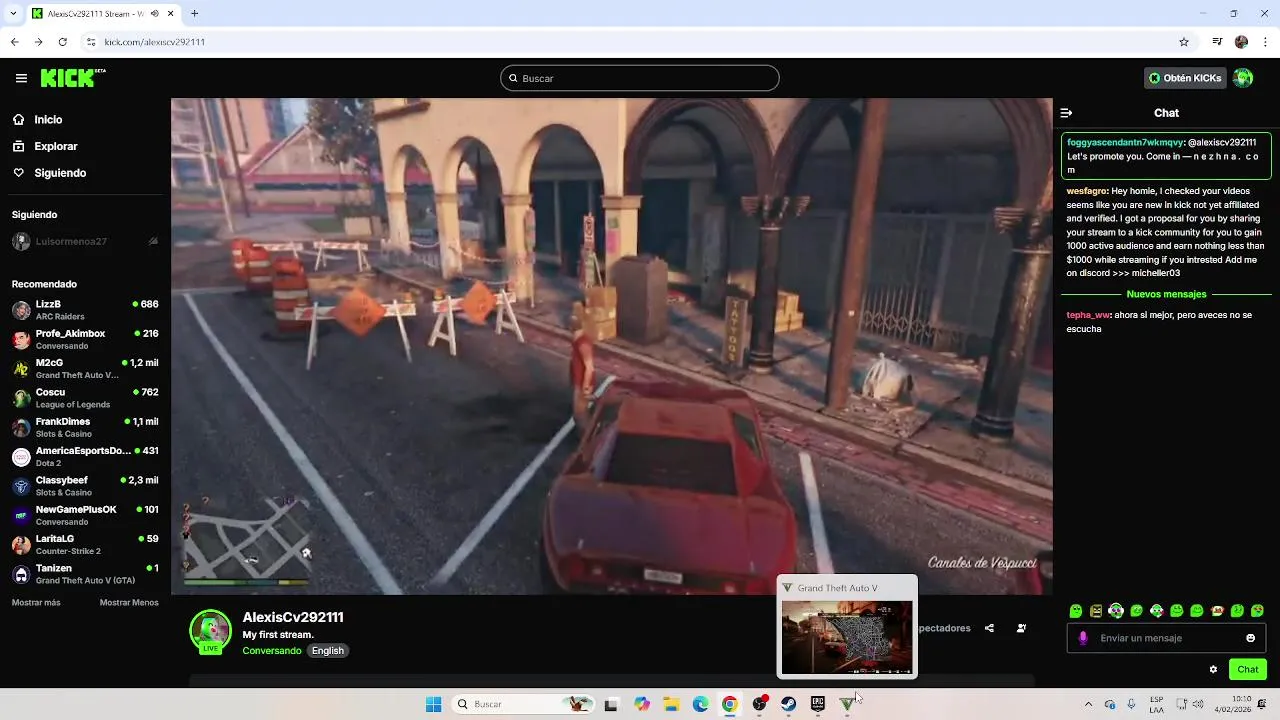Image resolution: width=1280 pixels, height=720 pixels.
Task: Click Mostrar más under recommended channels
Action: (x=36, y=602)
